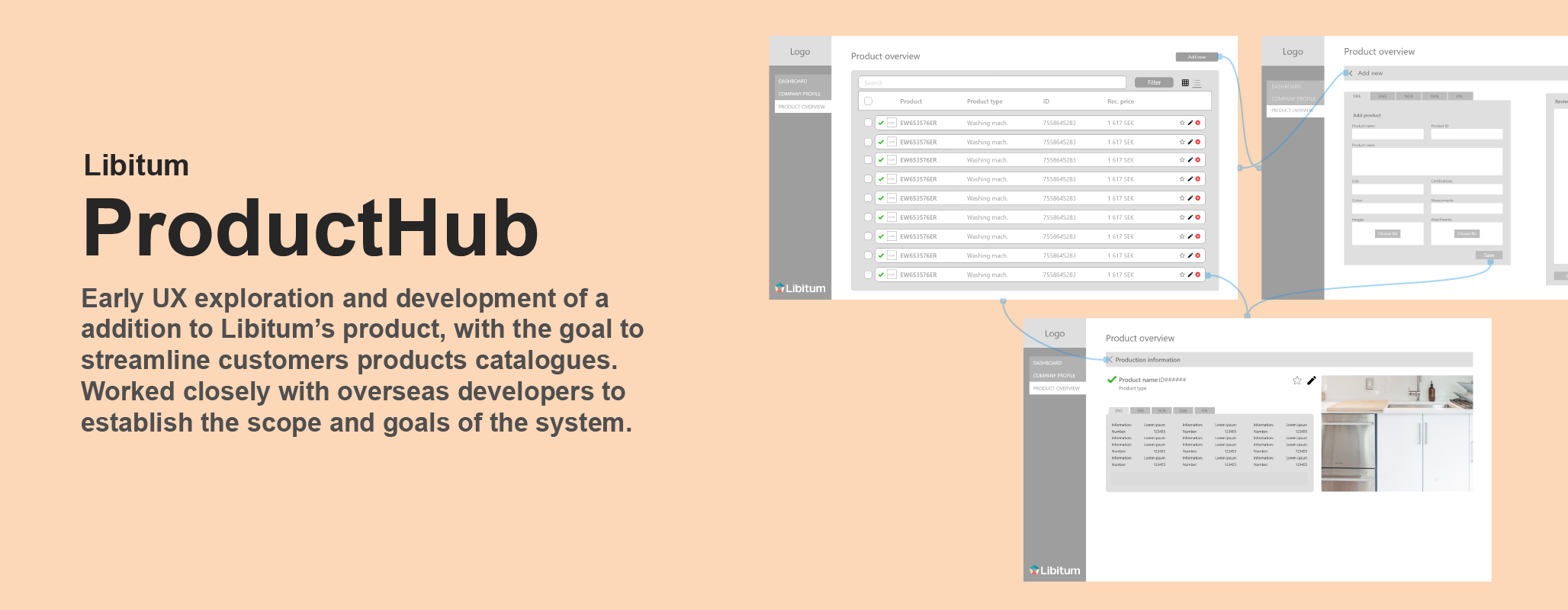Switch to list view in product list
Screen dimensions: 1568x610
(1197, 83)
